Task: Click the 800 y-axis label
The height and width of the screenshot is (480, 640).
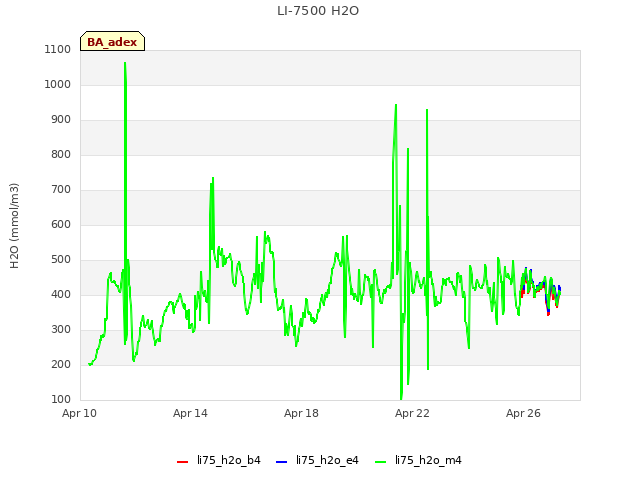Action: 61,155
